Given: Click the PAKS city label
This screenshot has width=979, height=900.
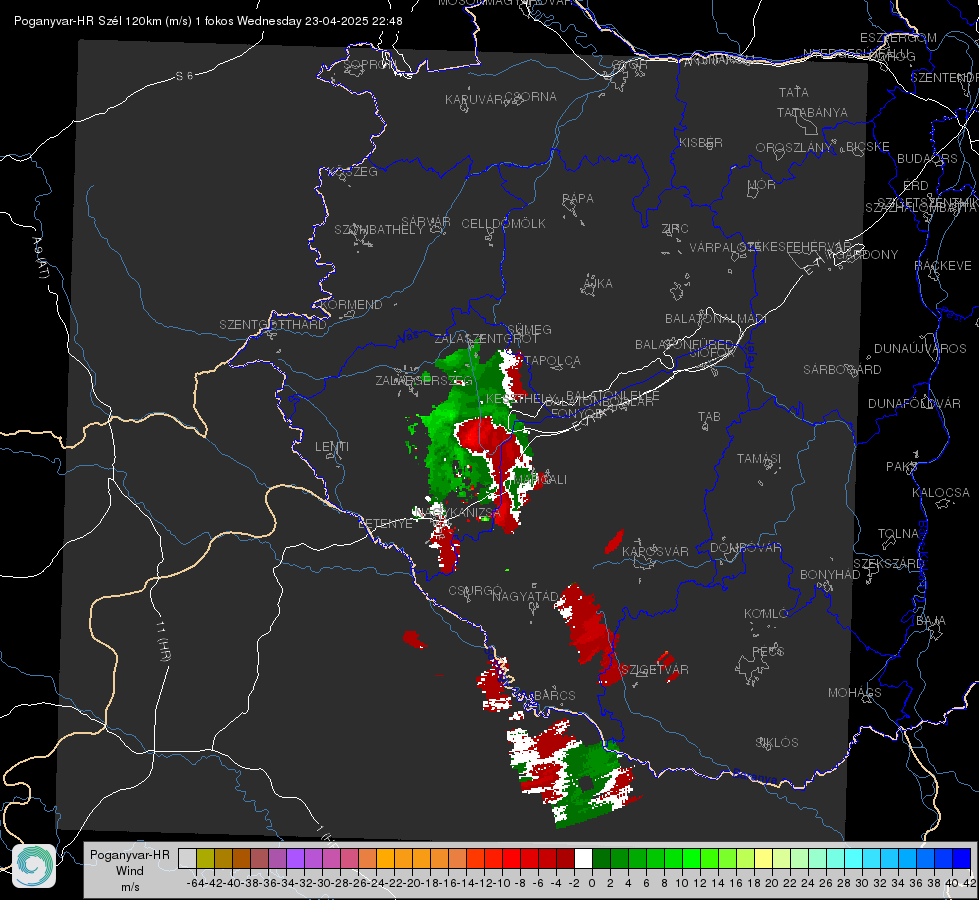Looking at the screenshot, I should click(x=902, y=467).
